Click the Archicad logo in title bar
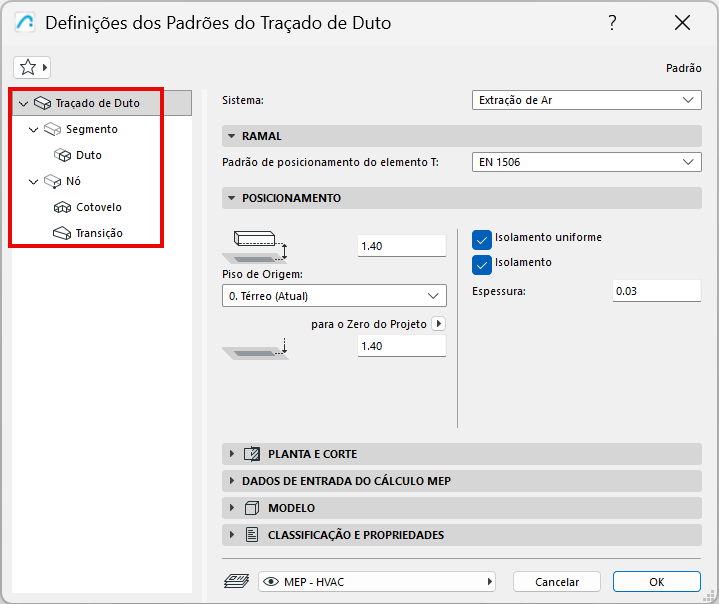Screen dimensions: 719x604 [25, 22]
